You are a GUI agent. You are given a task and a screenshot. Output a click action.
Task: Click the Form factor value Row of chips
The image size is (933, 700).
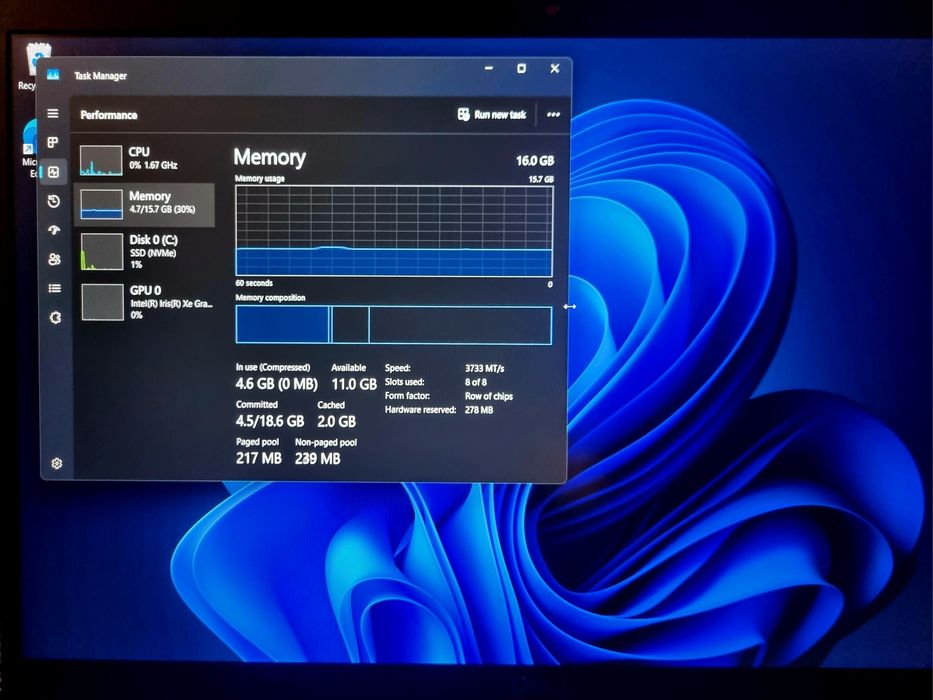pyautogui.click(x=489, y=396)
